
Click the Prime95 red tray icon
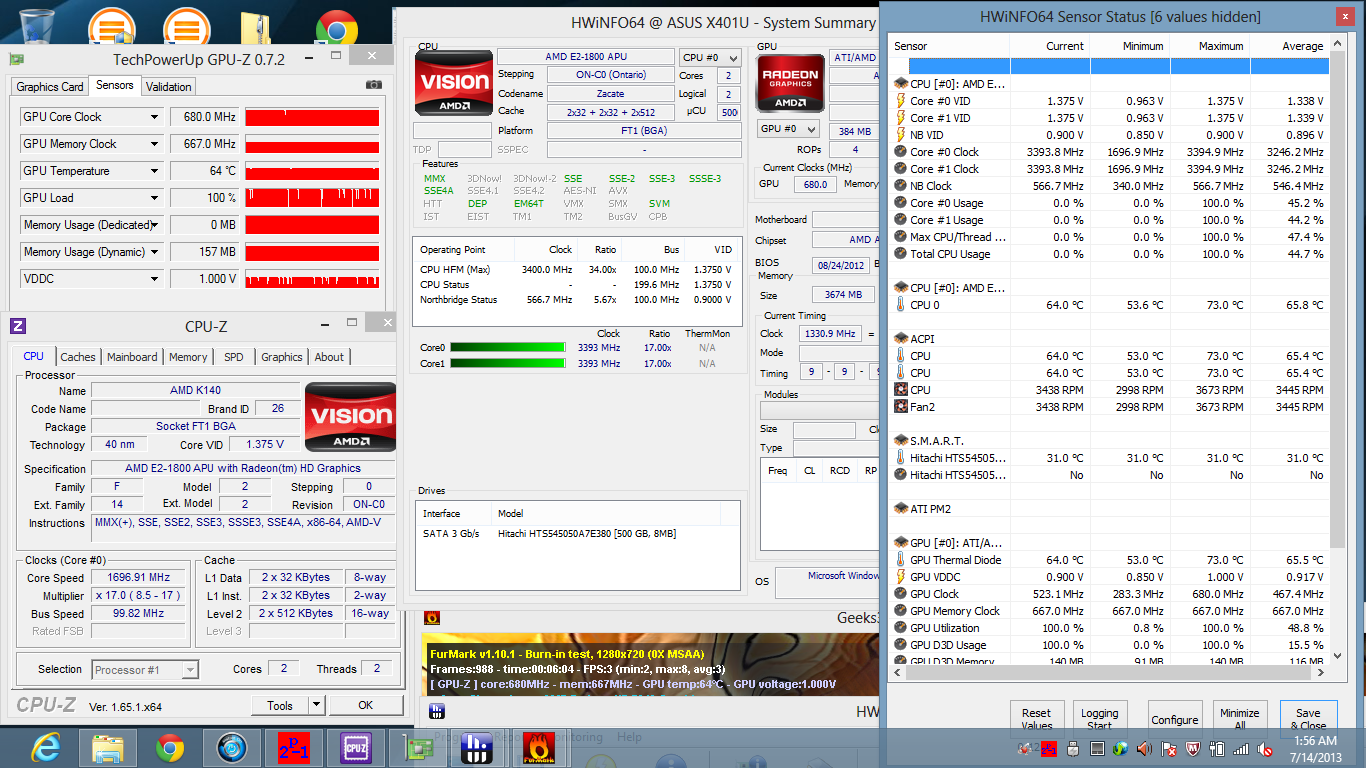pyautogui.click(x=1048, y=748)
